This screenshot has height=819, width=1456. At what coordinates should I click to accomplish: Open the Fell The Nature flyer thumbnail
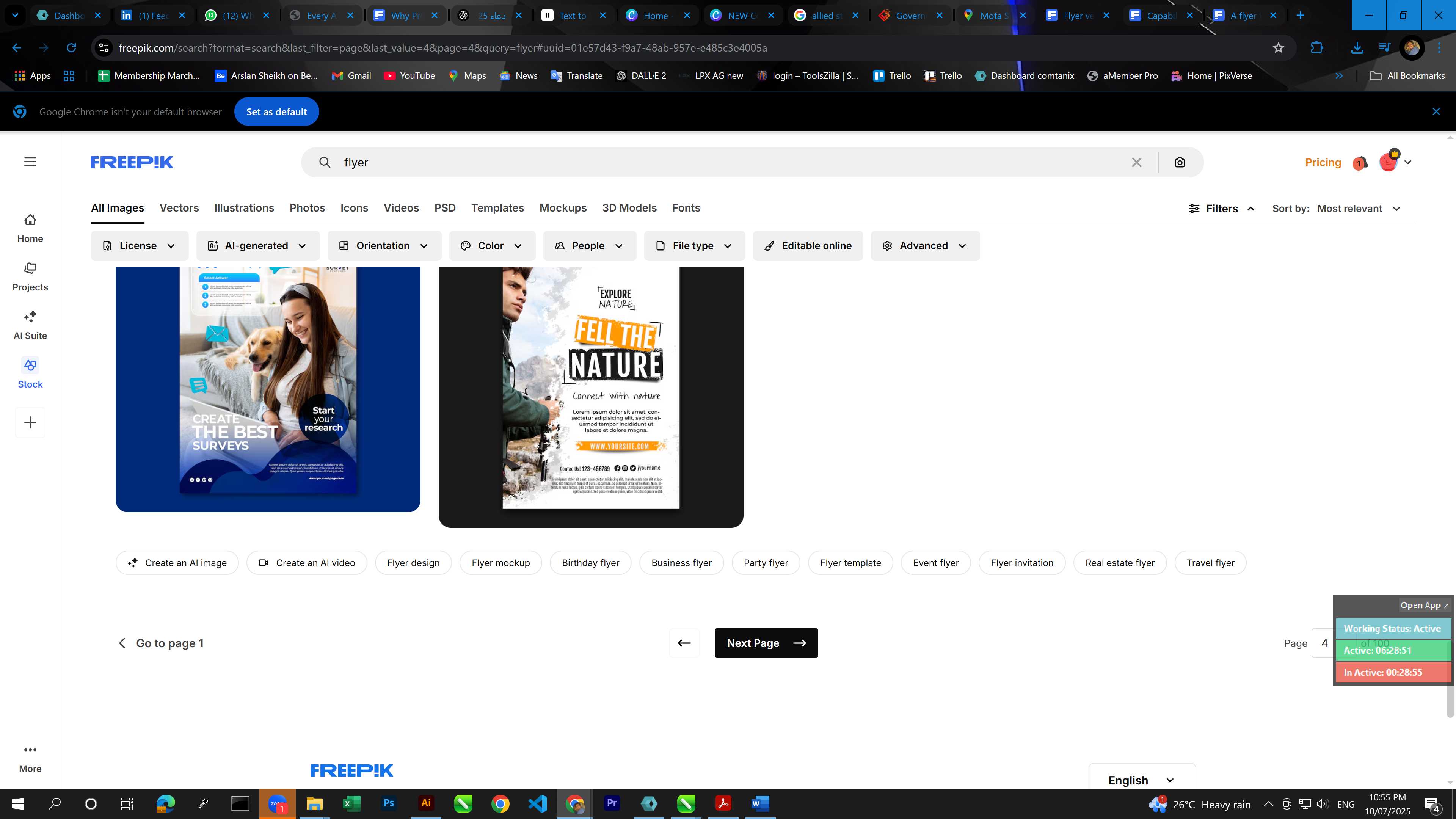pos(591,397)
